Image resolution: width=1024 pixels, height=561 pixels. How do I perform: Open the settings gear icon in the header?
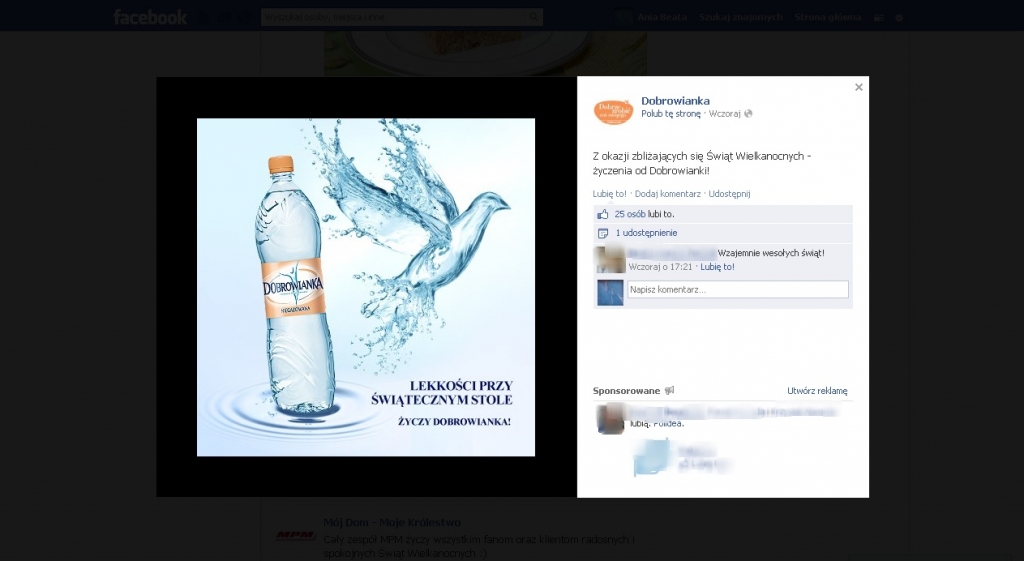[899, 18]
